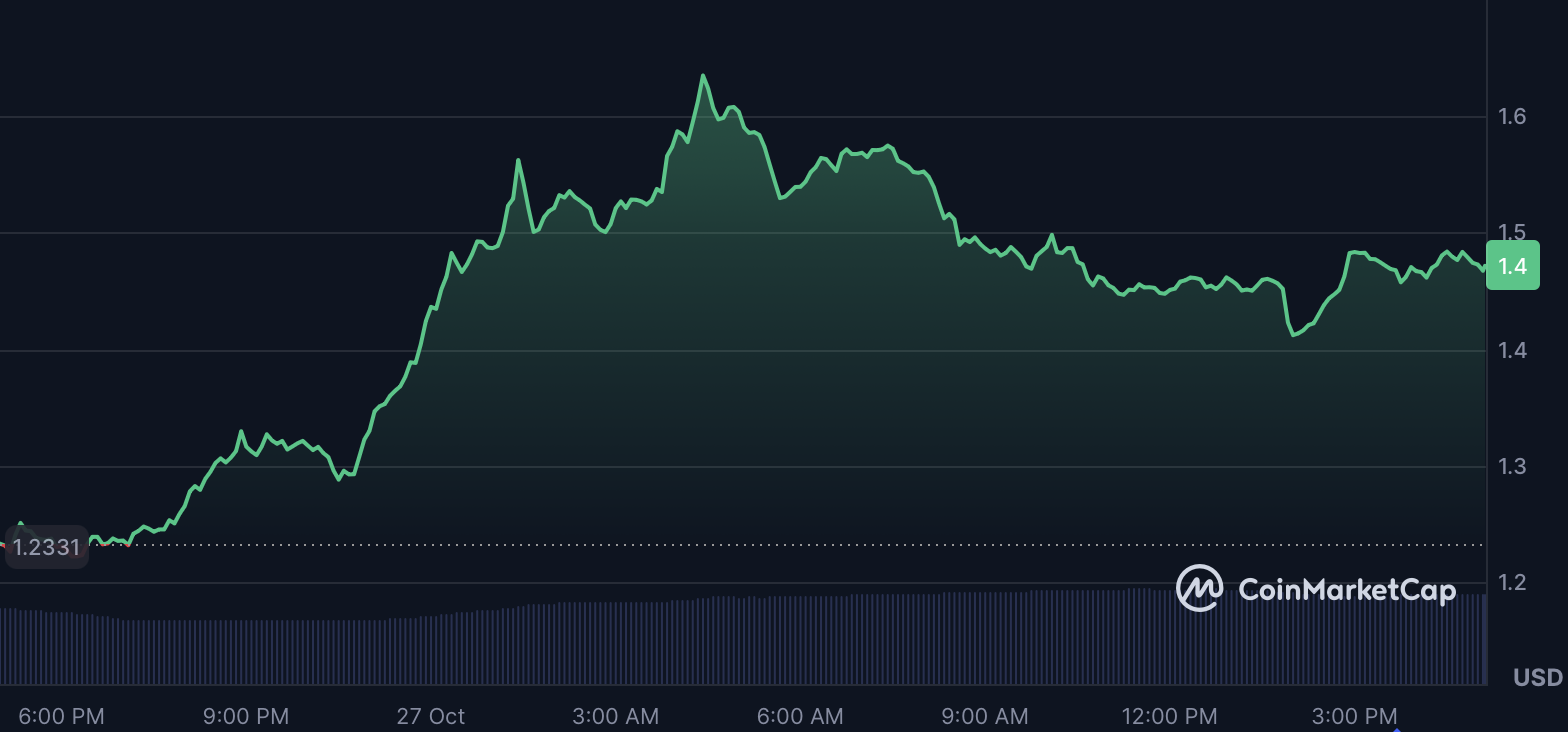Click the USD currency label
The height and width of the screenshot is (732, 1568).
1537,678
